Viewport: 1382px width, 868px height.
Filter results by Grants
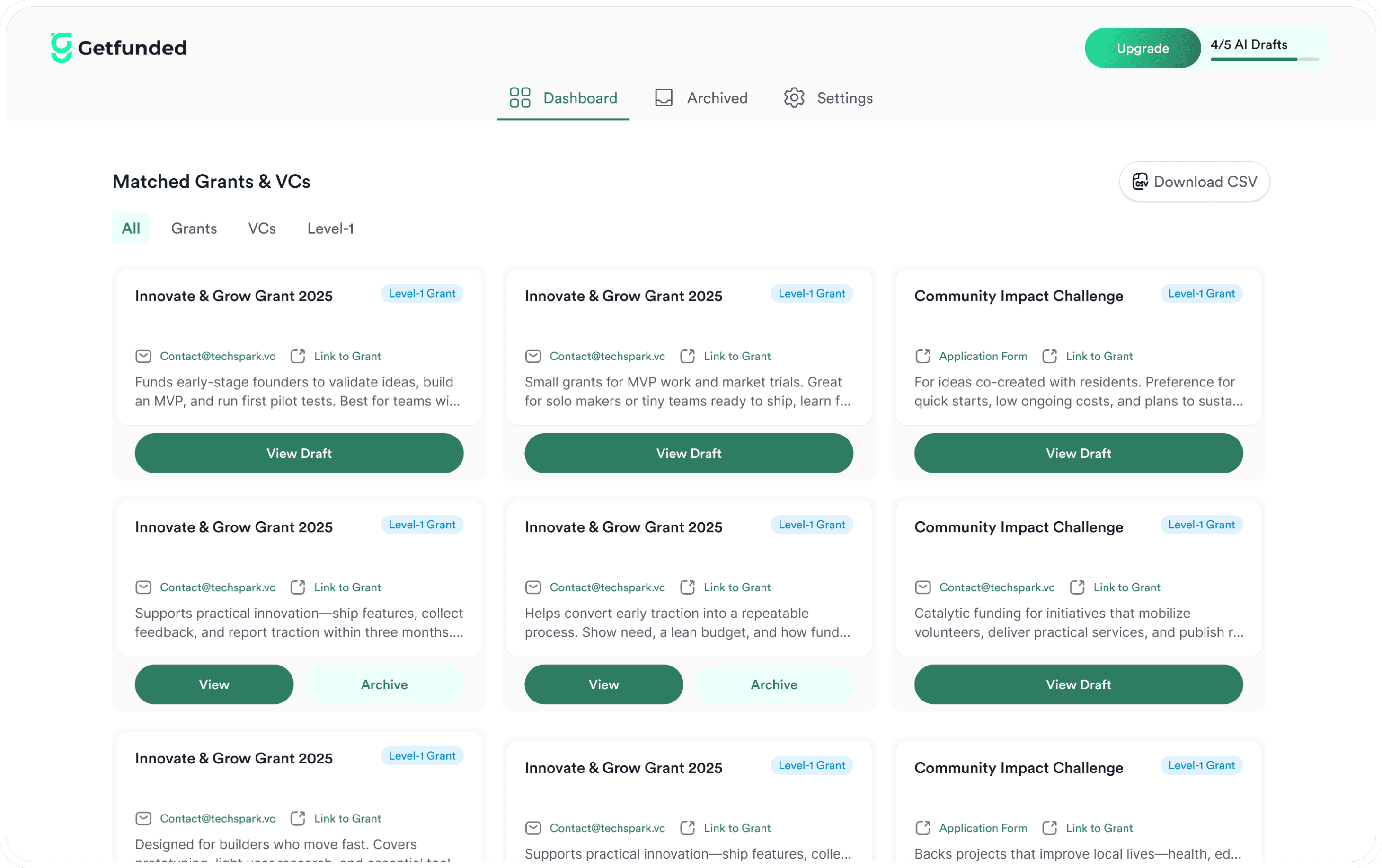[x=194, y=228]
